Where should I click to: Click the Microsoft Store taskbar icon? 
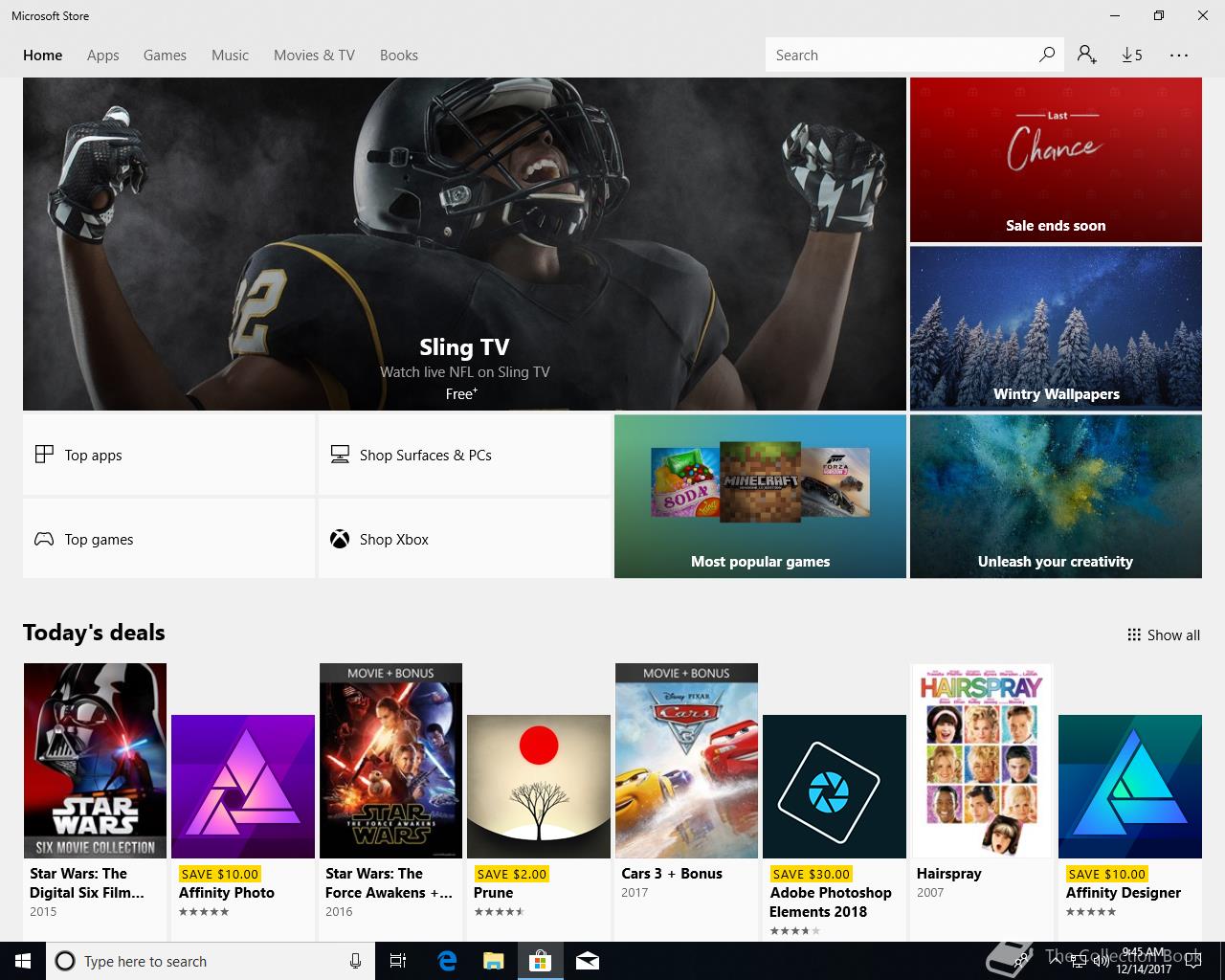(541, 961)
